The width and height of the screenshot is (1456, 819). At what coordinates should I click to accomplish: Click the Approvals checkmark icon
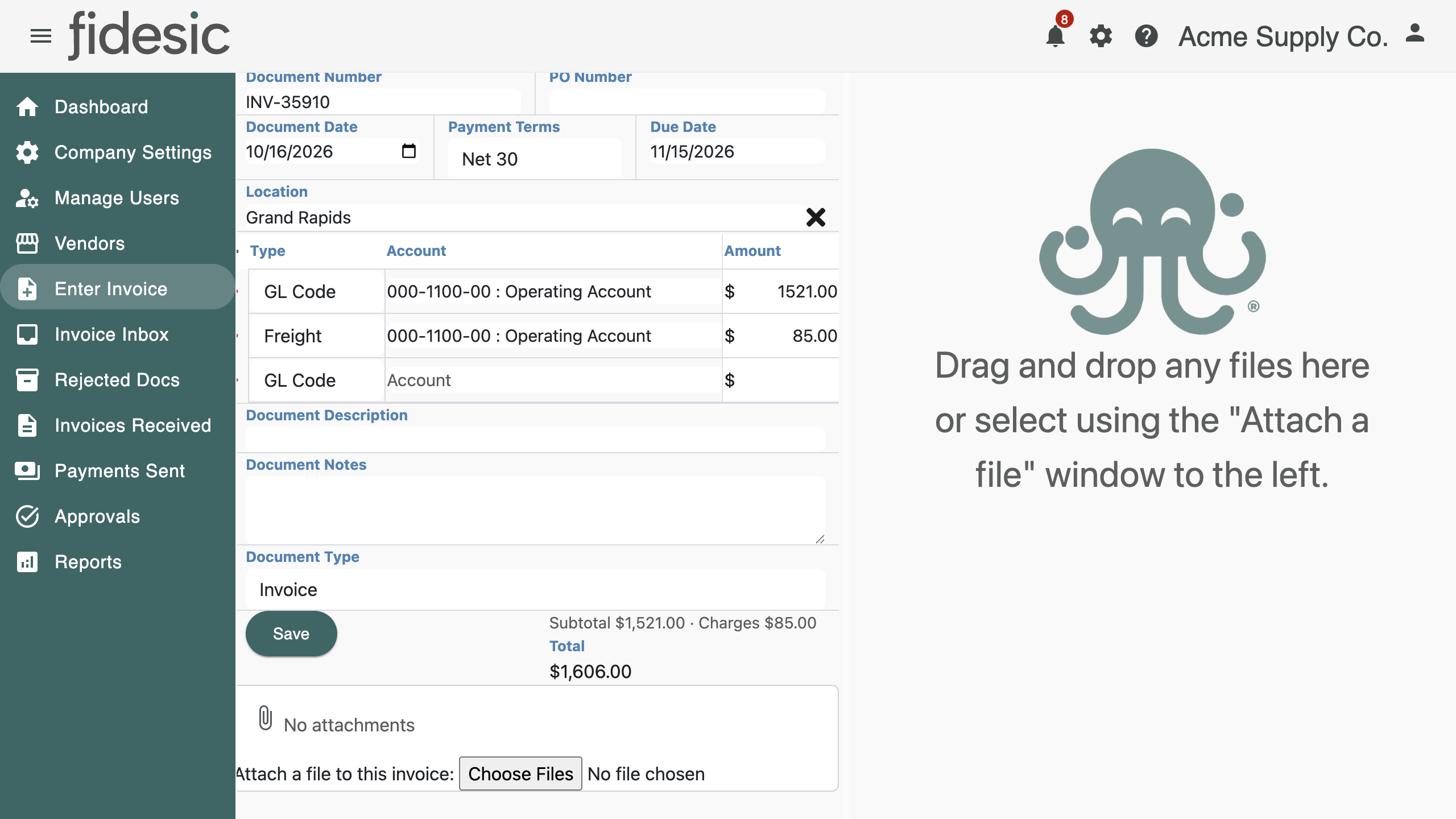coord(27,516)
